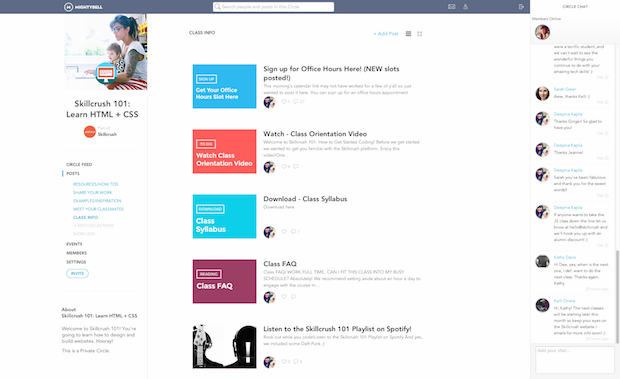This screenshot has width=620, height=379.
Task: Click Sarah Greer's name in the chat
Action: coord(565,89)
